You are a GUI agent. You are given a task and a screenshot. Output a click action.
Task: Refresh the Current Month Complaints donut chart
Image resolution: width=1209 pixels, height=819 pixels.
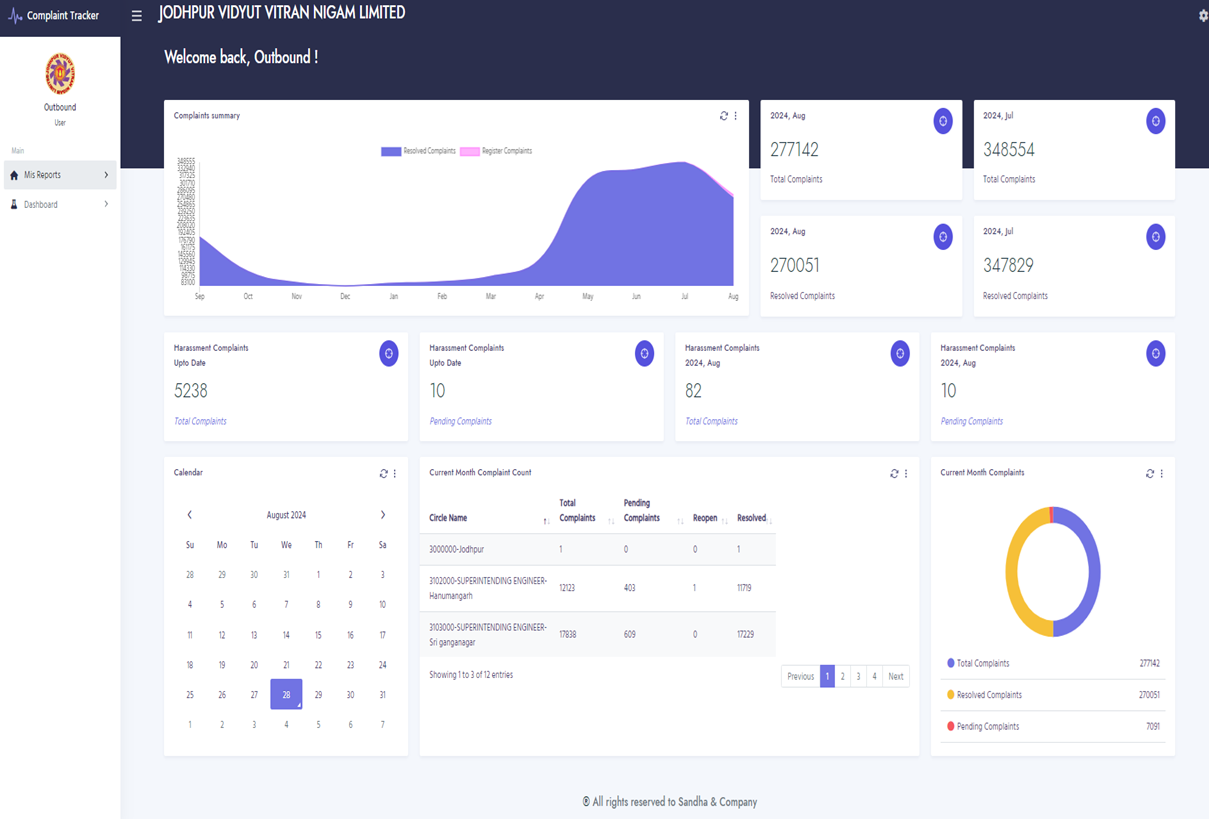pyautogui.click(x=1150, y=474)
